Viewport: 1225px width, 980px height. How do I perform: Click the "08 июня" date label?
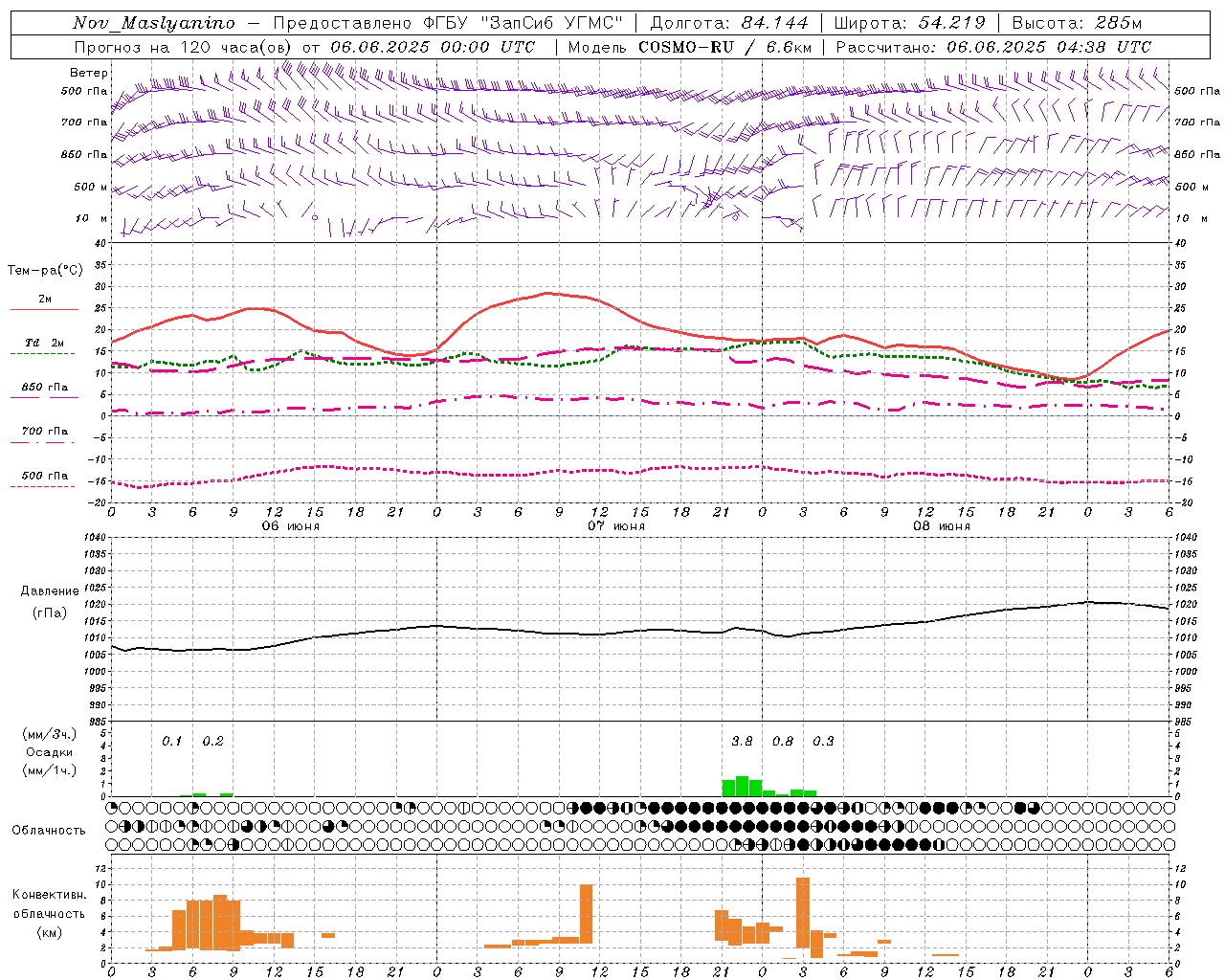[942, 526]
